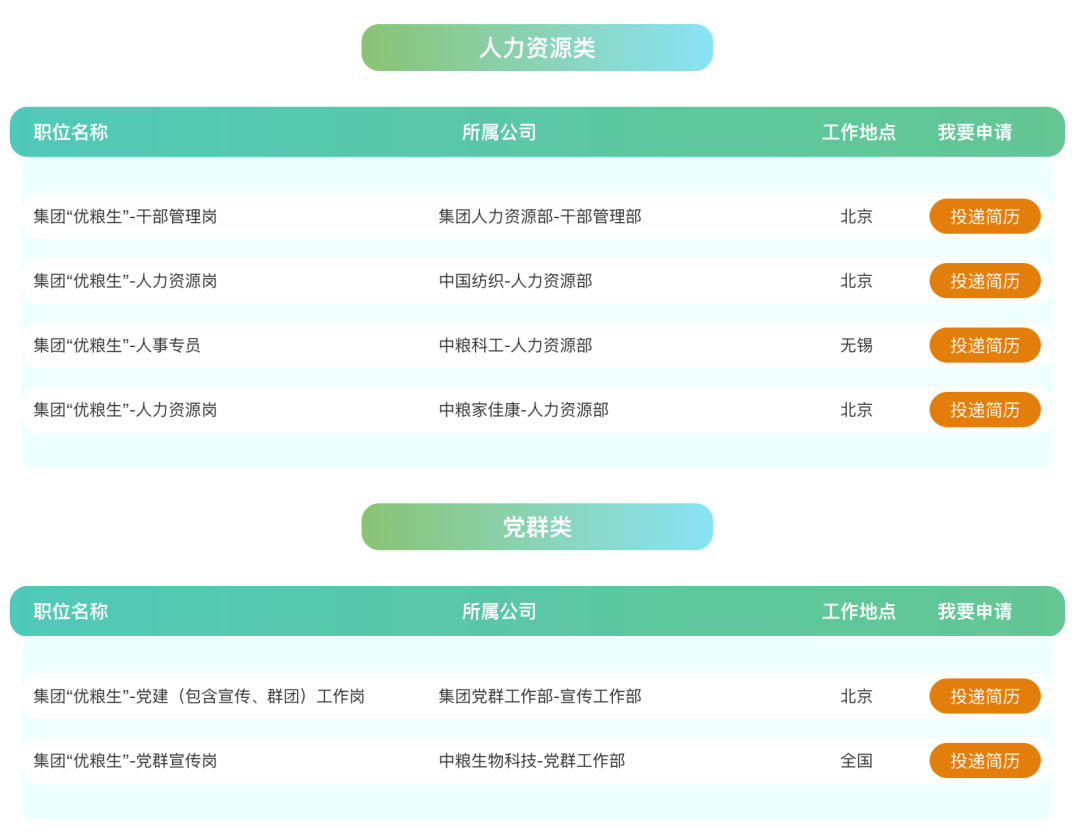
Task: Select the 党群类 category banner
Action: click(x=537, y=527)
